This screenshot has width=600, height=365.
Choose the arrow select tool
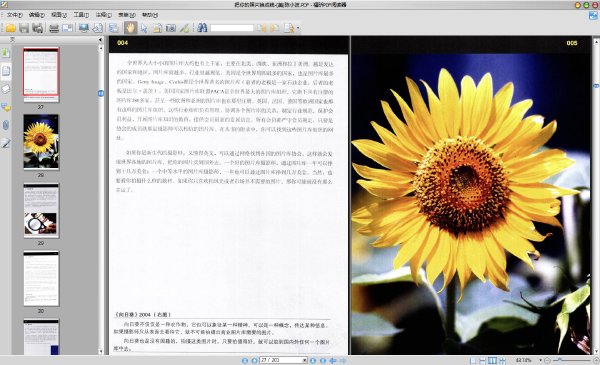pyautogui.click(x=144, y=28)
